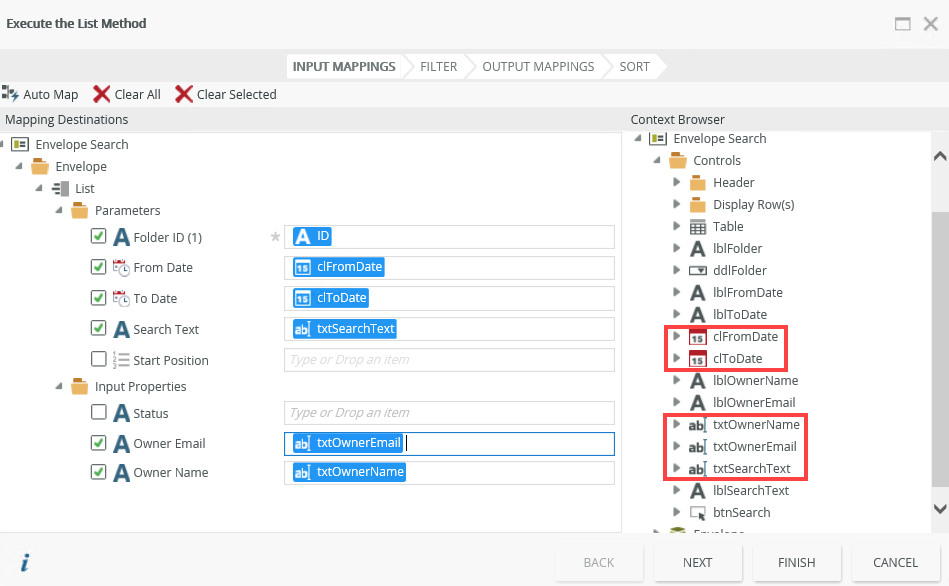This screenshot has height=586, width=949.
Task: Click the Clear All red X icon
Action: 101,94
